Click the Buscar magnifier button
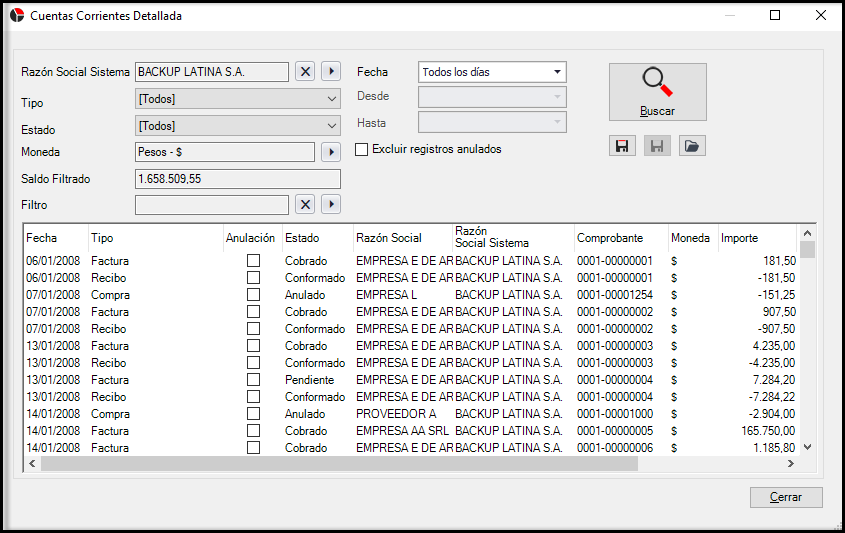 tap(657, 92)
